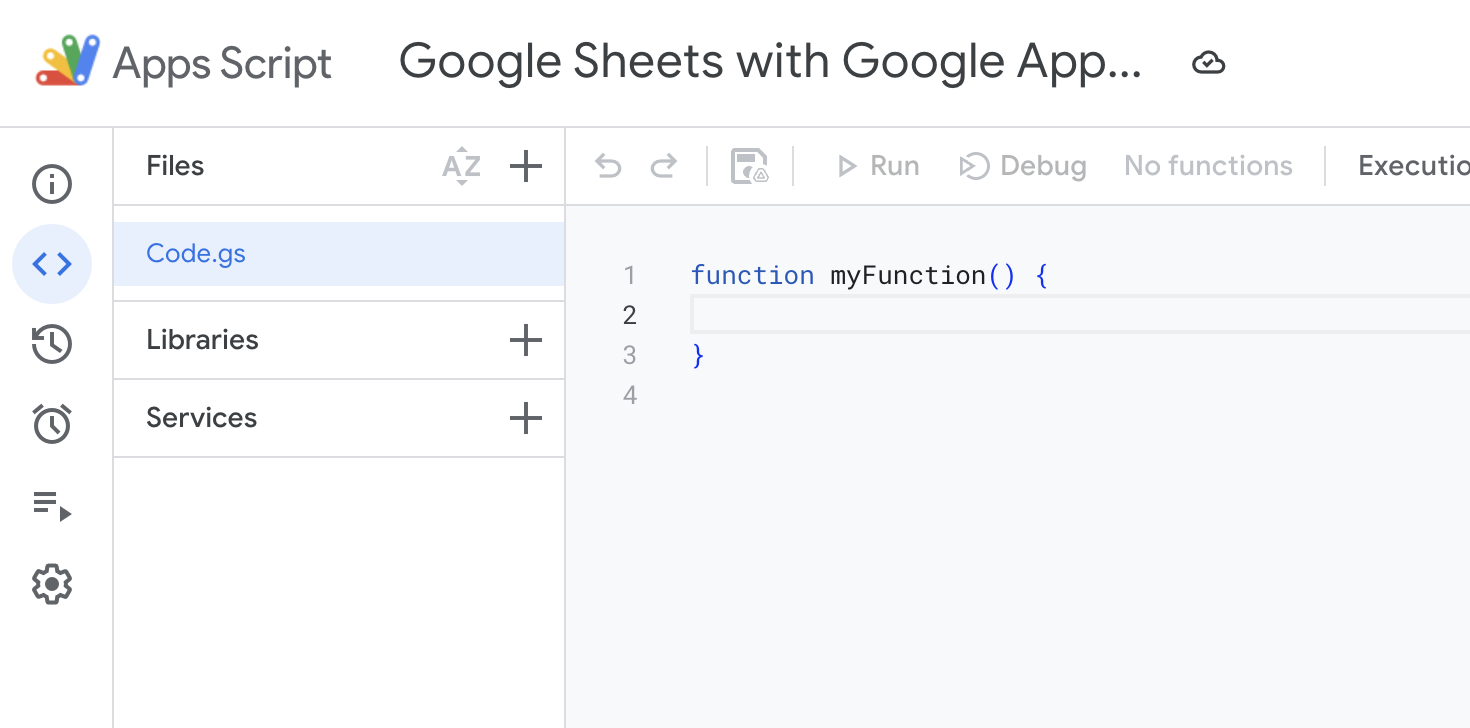Image resolution: width=1470 pixels, height=728 pixels.
Task: Select the Editor code icon in sidebar
Action: click(52, 264)
